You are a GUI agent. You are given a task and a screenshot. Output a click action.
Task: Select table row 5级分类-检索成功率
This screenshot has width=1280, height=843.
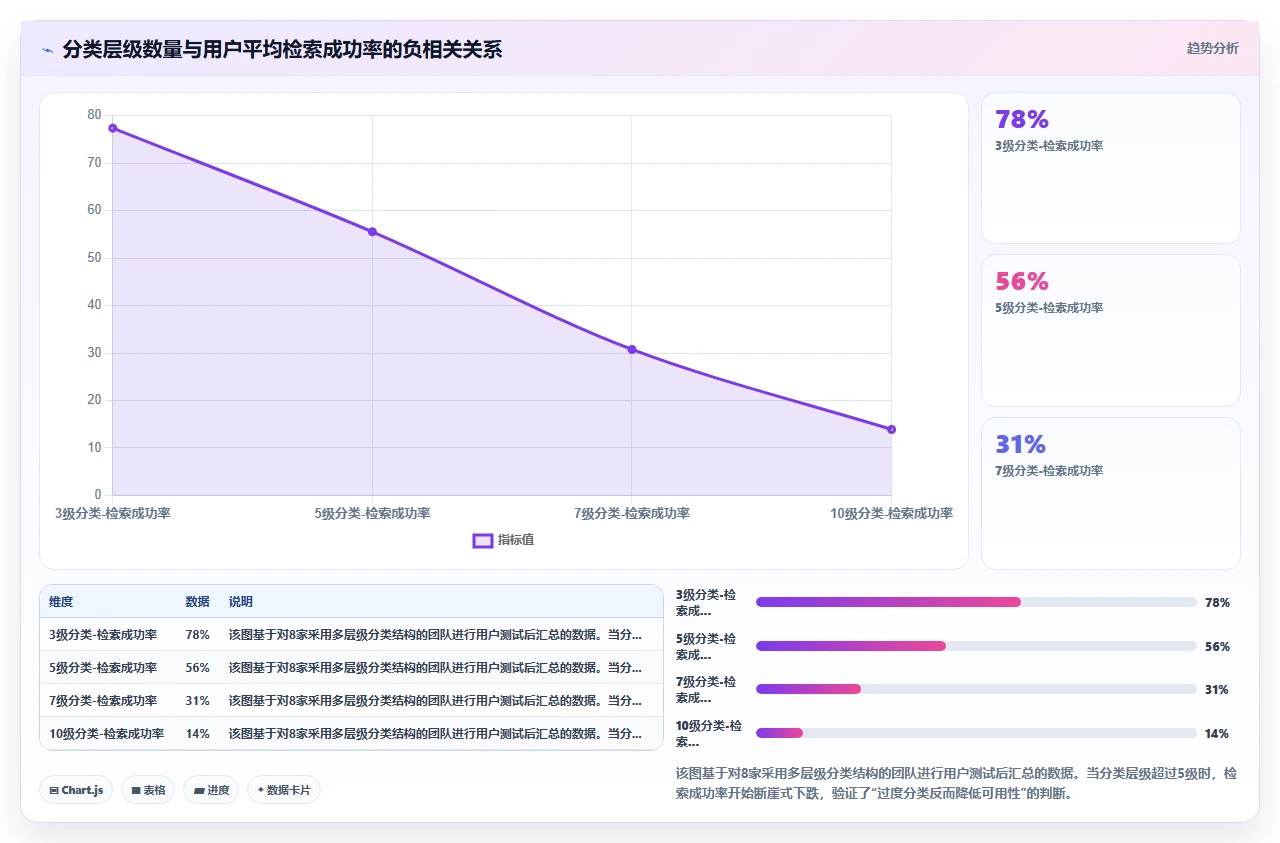point(351,667)
